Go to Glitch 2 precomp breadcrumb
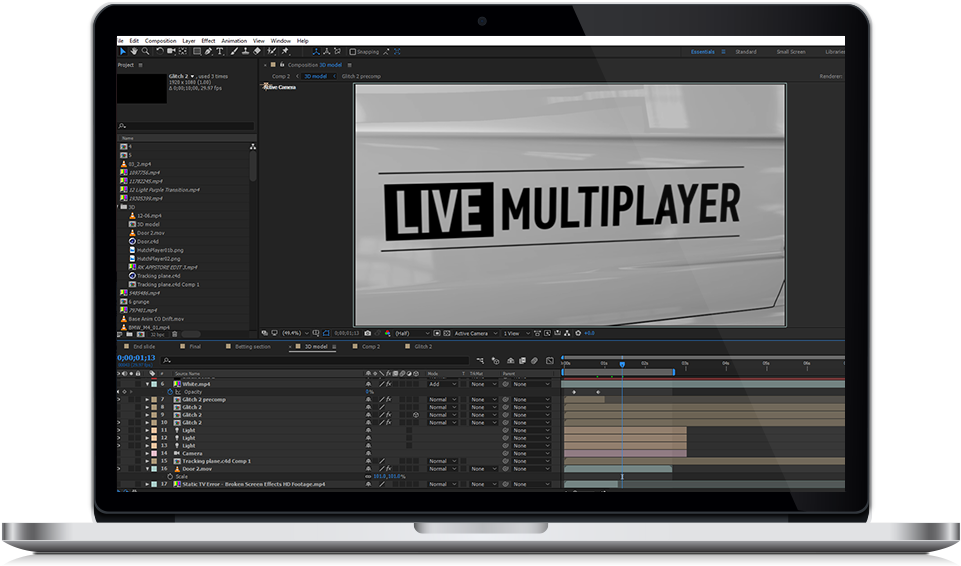Image resolution: width=961 pixels, height=566 pixels. pos(361,77)
